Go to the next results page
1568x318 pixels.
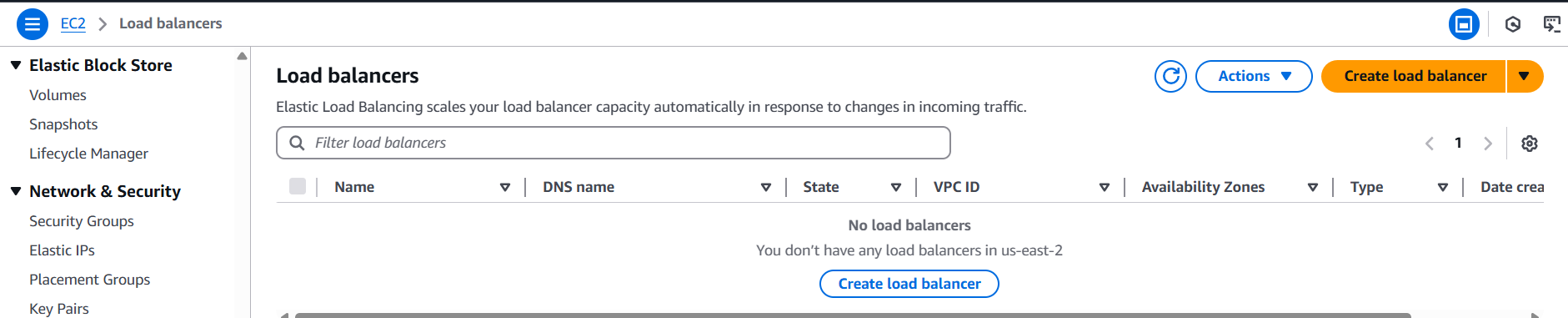1488,144
